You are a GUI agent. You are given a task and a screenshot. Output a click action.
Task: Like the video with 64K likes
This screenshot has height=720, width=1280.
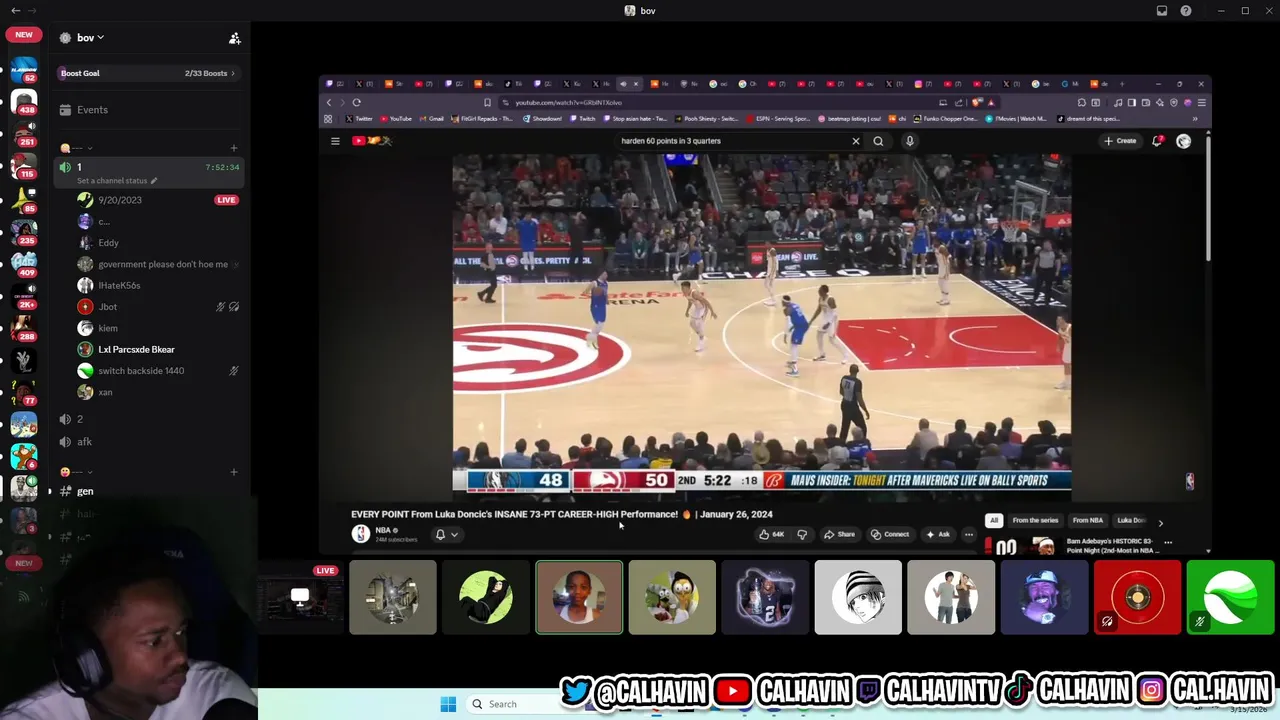(x=772, y=535)
